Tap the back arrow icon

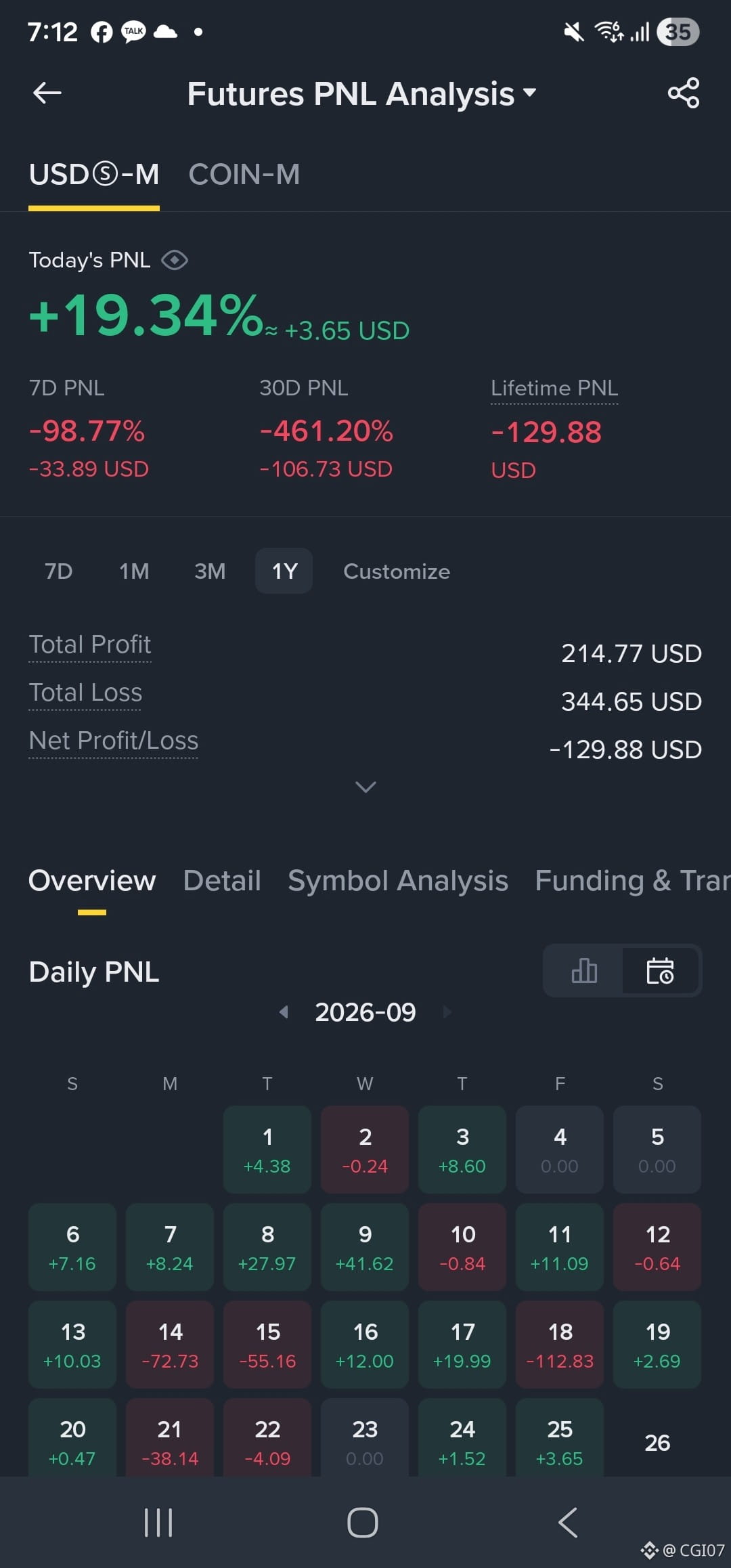pyautogui.click(x=47, y=93)
